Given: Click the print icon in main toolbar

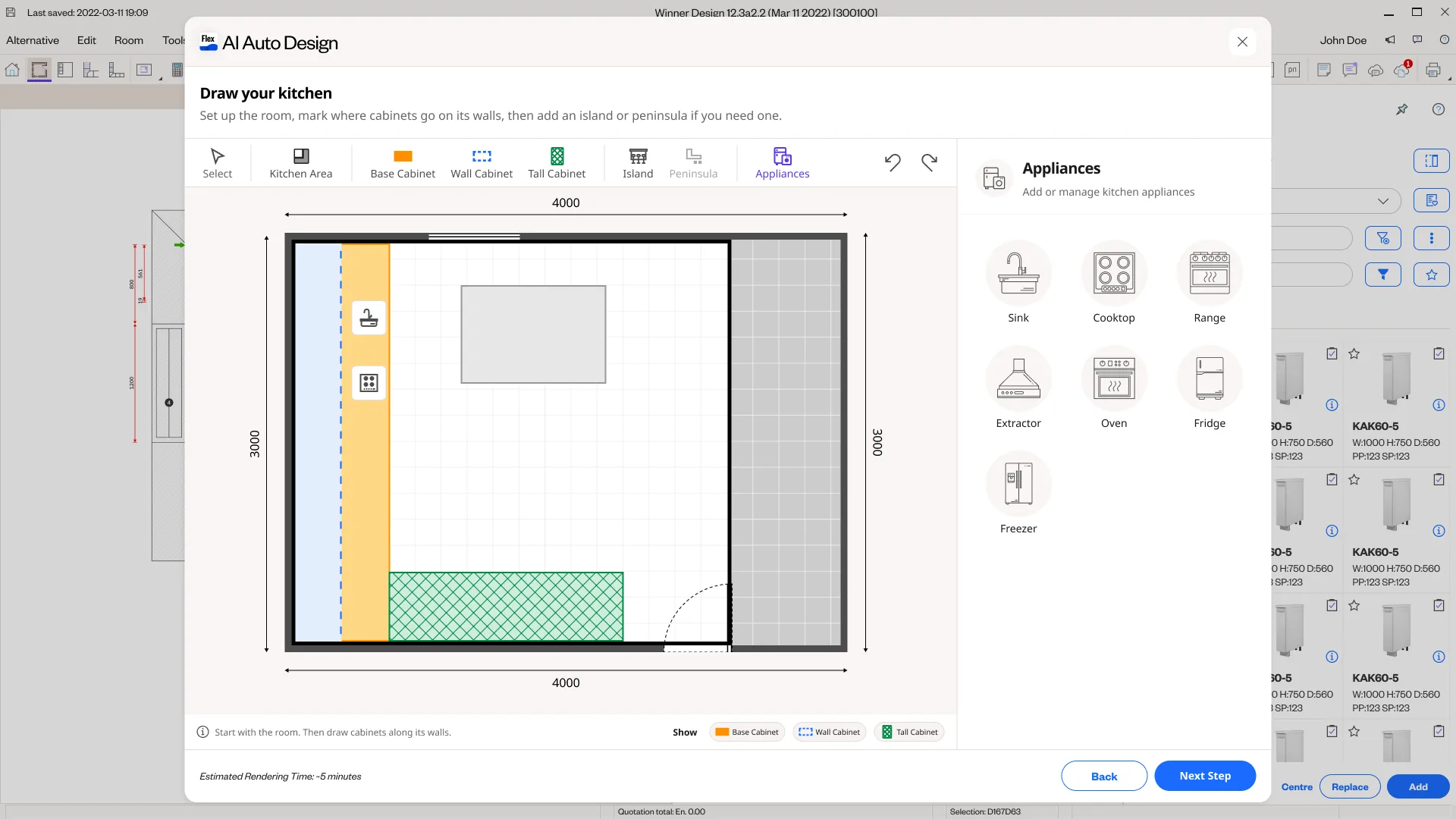Looking at the screenshot, I should point(1433,71).
